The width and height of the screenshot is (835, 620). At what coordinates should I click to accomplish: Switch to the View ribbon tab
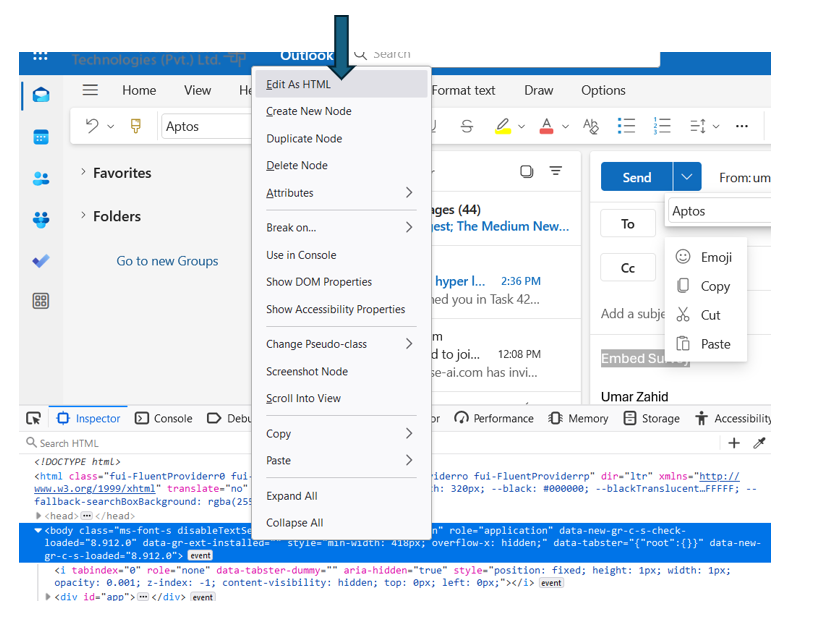pos(198,91)
